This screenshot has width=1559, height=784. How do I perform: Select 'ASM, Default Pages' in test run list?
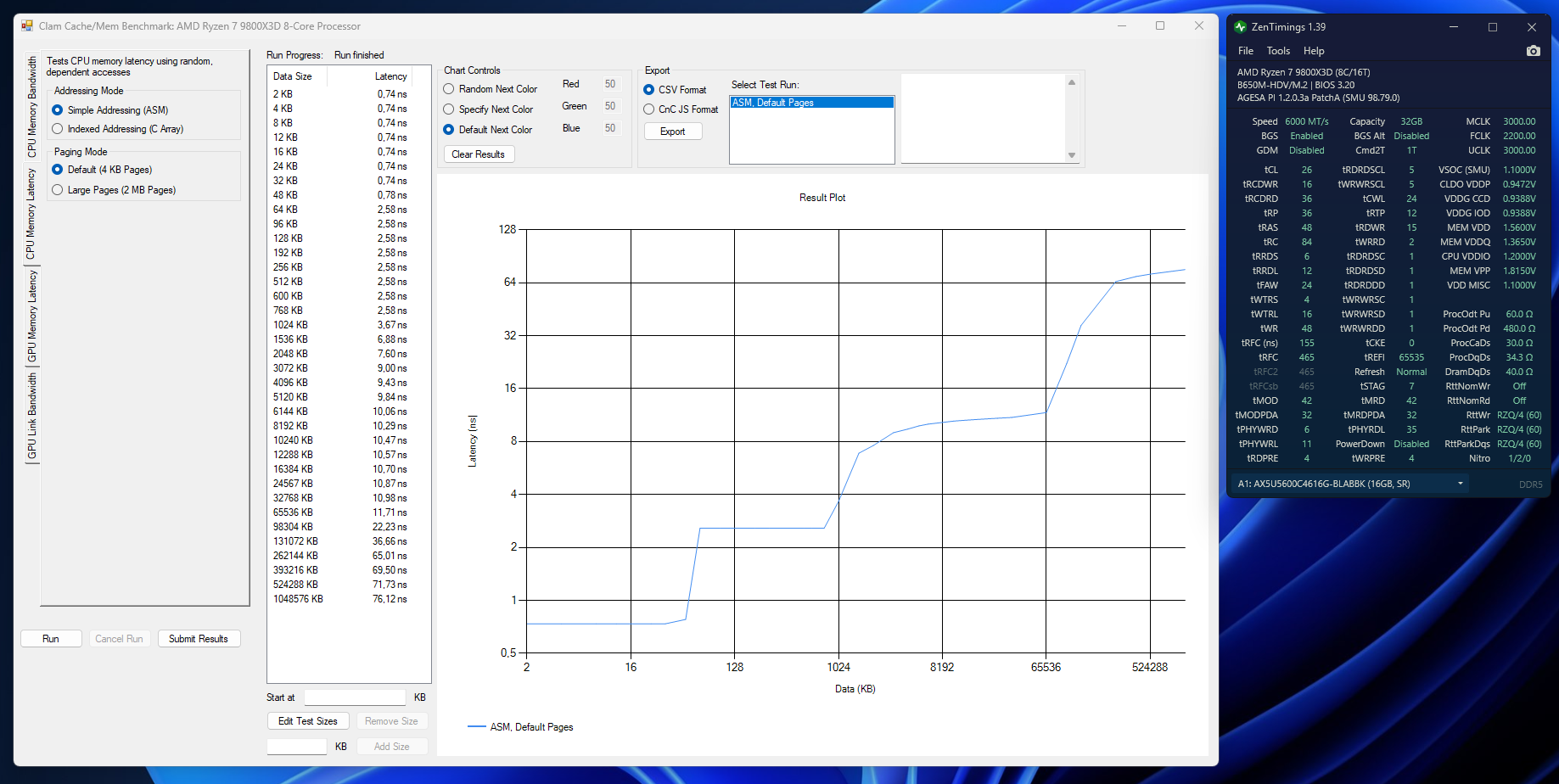coord(812,103)
